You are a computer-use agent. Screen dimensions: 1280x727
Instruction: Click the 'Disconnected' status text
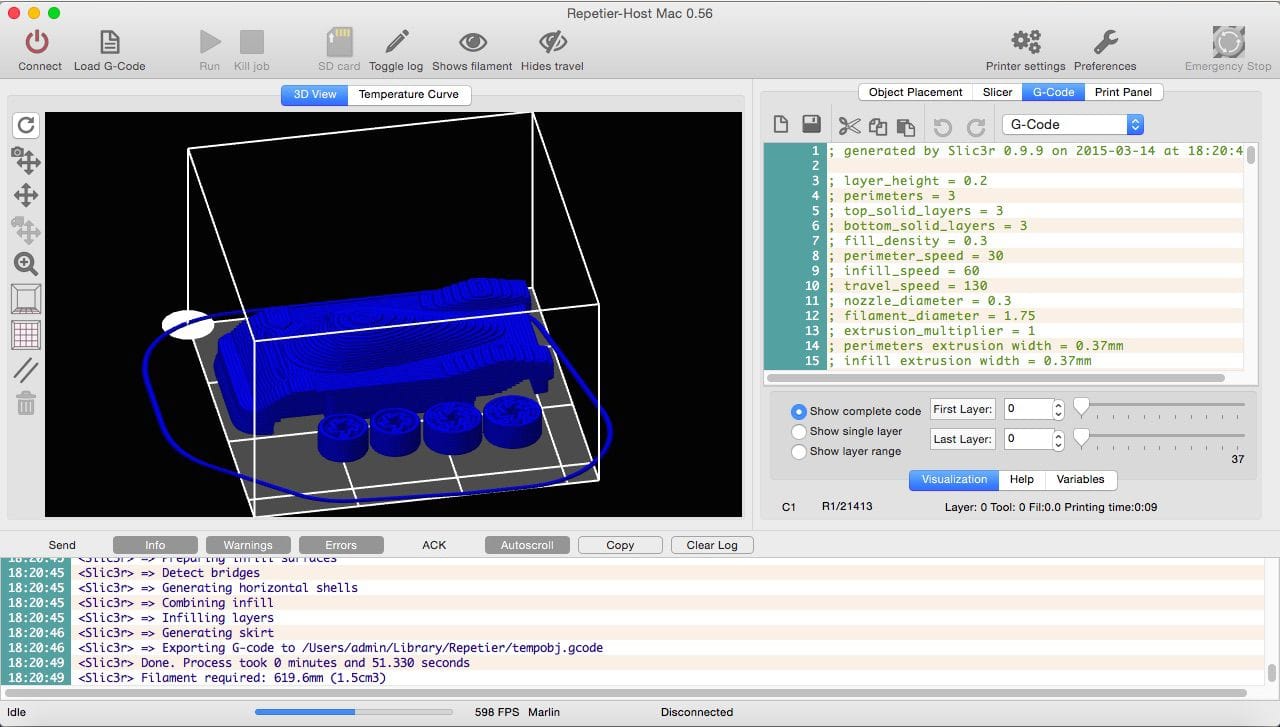coord(697,712)
